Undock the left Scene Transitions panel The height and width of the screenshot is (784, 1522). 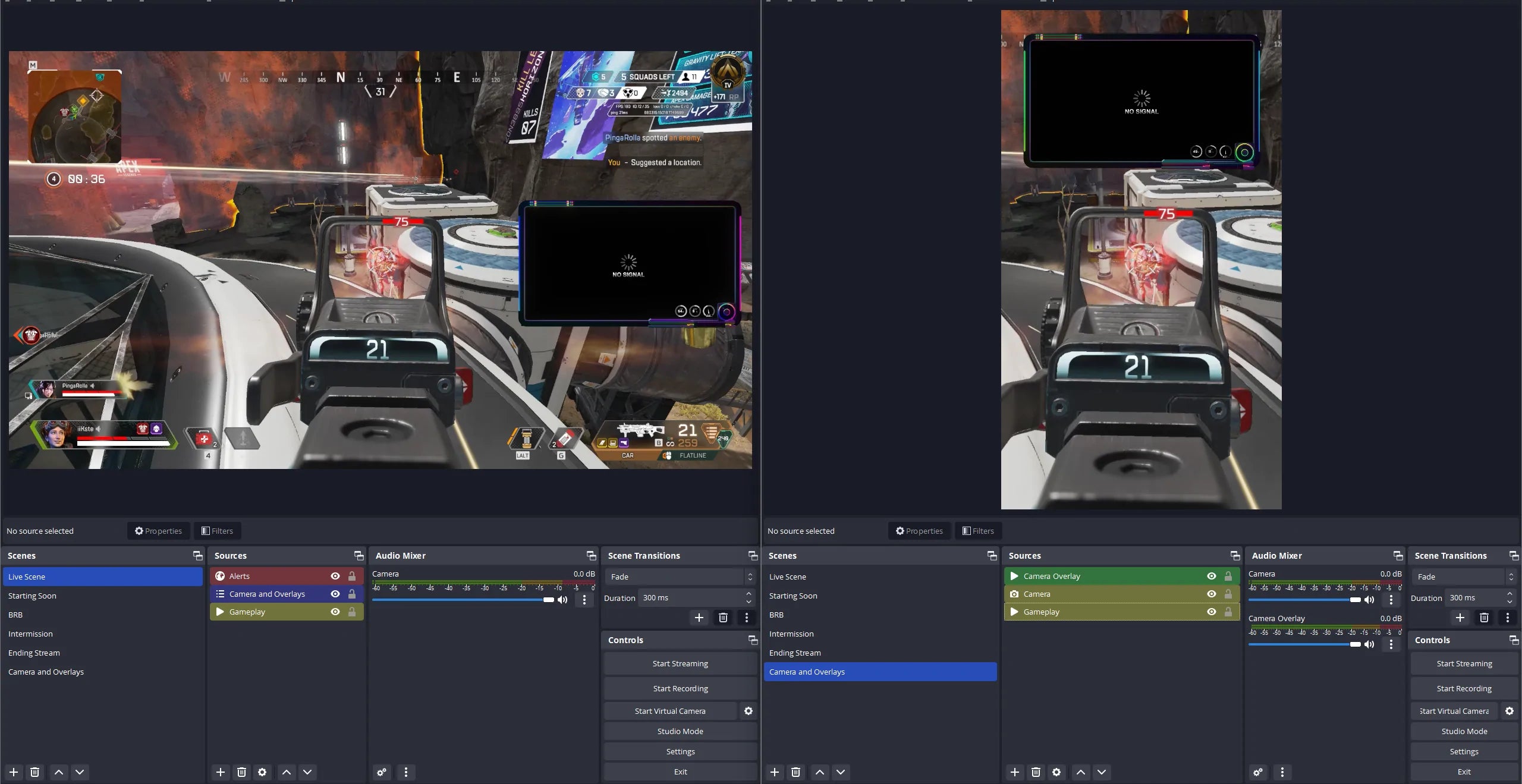tap(753, 555)
